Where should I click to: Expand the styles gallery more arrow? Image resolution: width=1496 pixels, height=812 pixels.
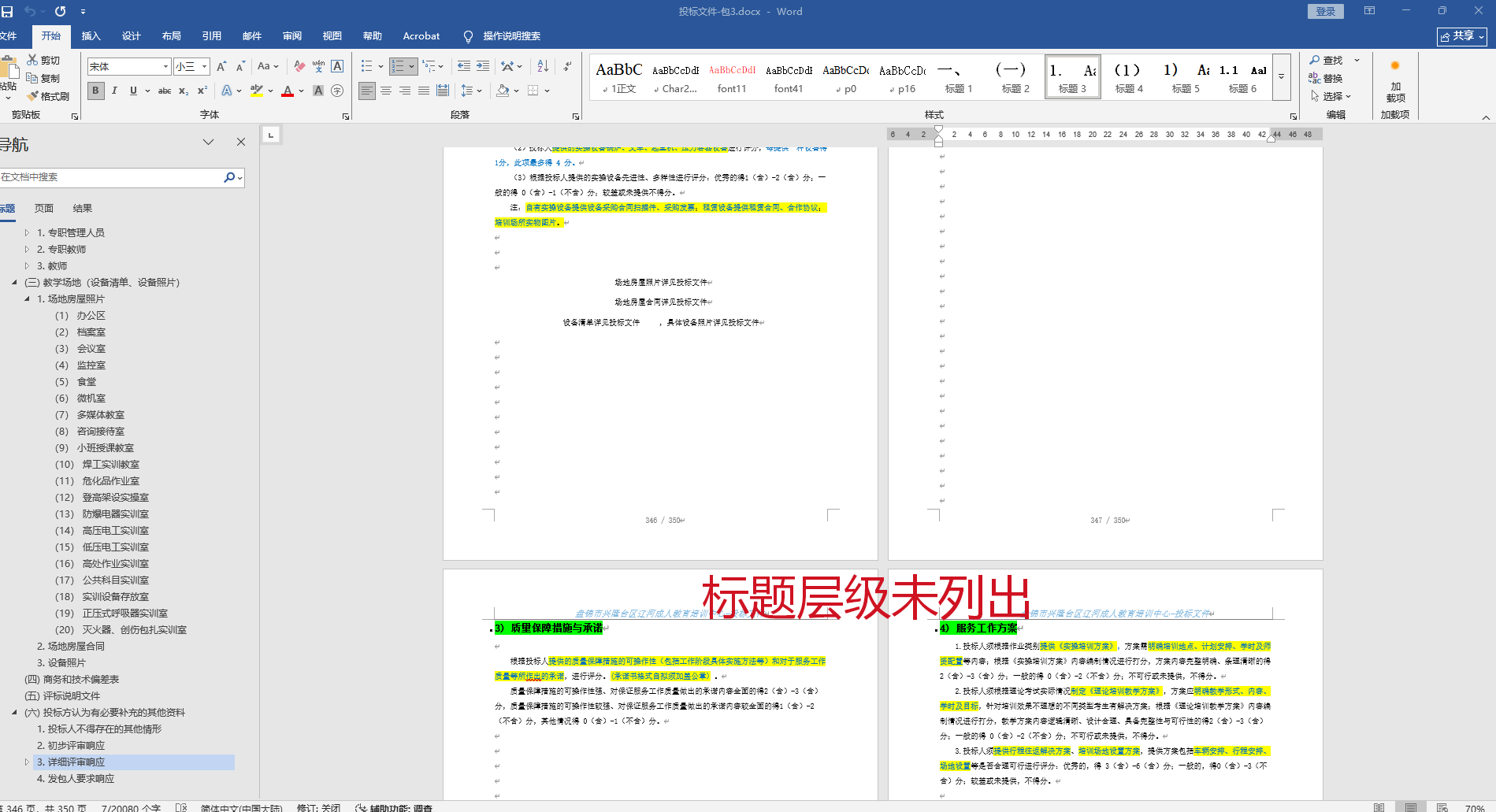pyautogui.click(x=1282, y=77)
